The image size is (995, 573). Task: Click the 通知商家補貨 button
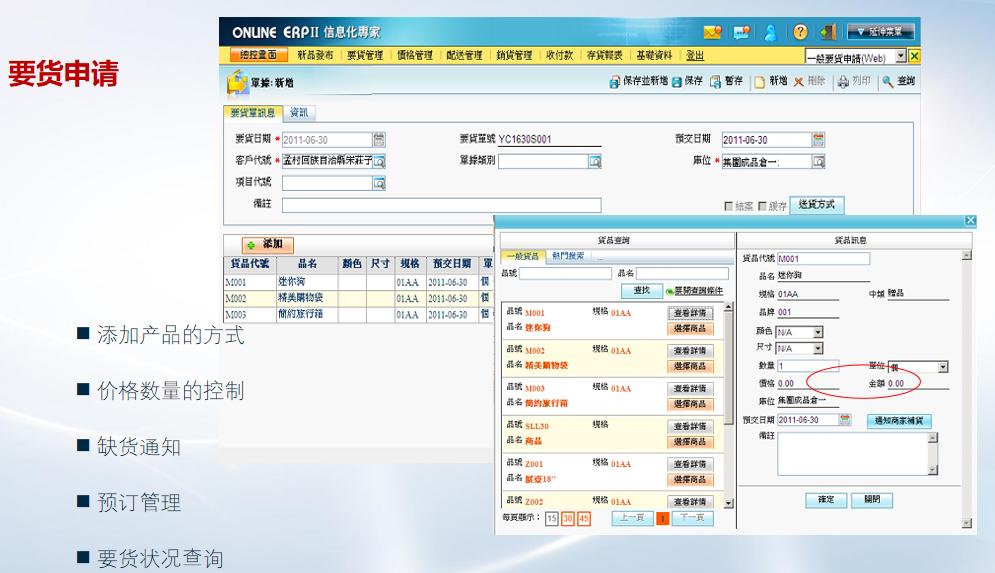pyautogui.click(x=899, y=421)
